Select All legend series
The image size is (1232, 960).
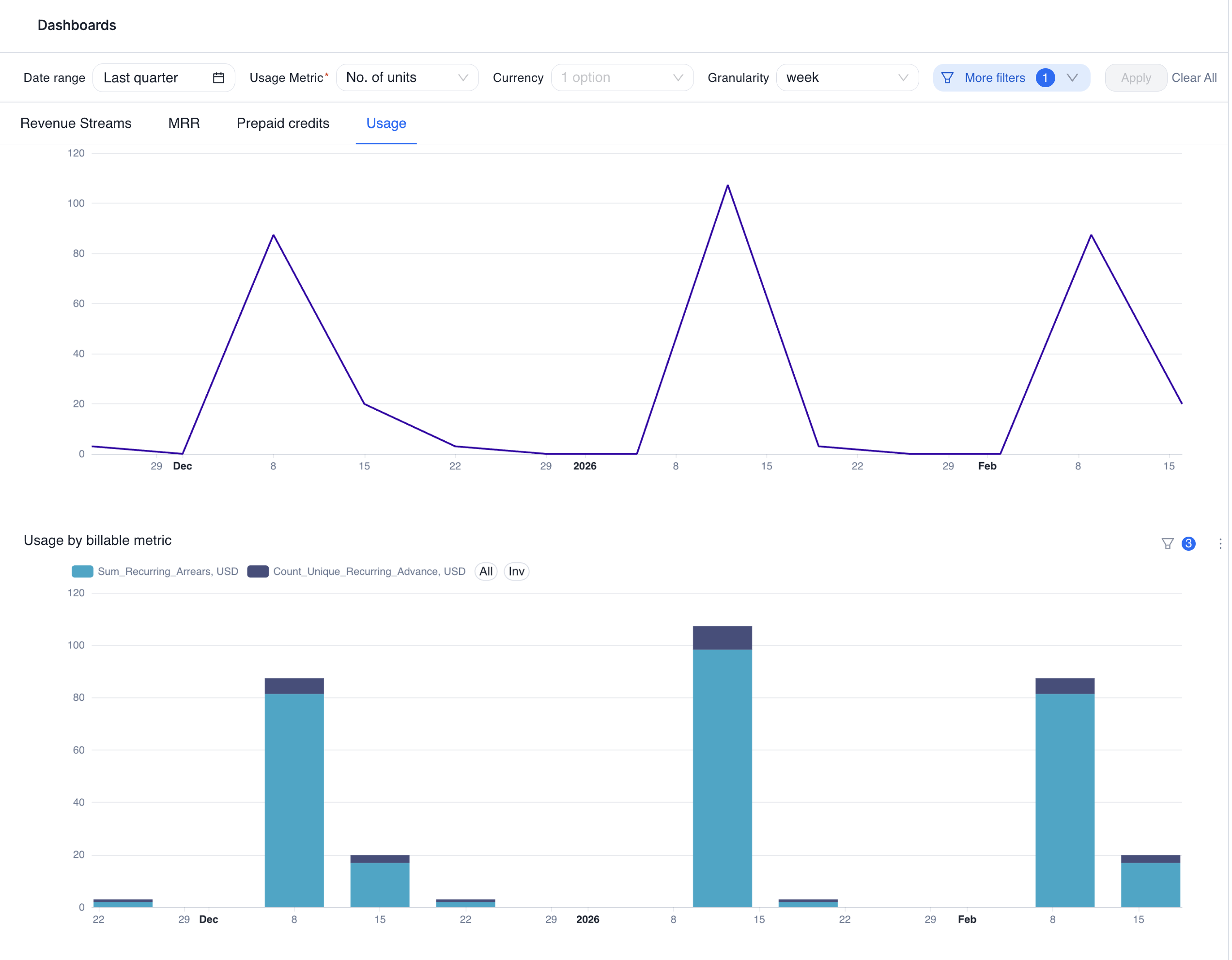[486, 572]
